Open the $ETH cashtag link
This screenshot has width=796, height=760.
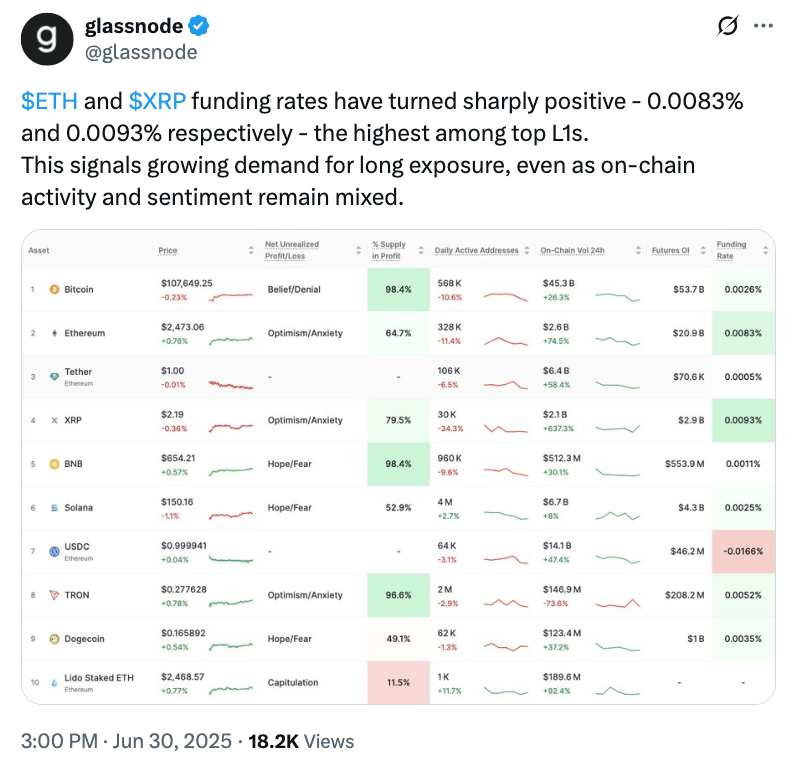(x=49, y=101)
